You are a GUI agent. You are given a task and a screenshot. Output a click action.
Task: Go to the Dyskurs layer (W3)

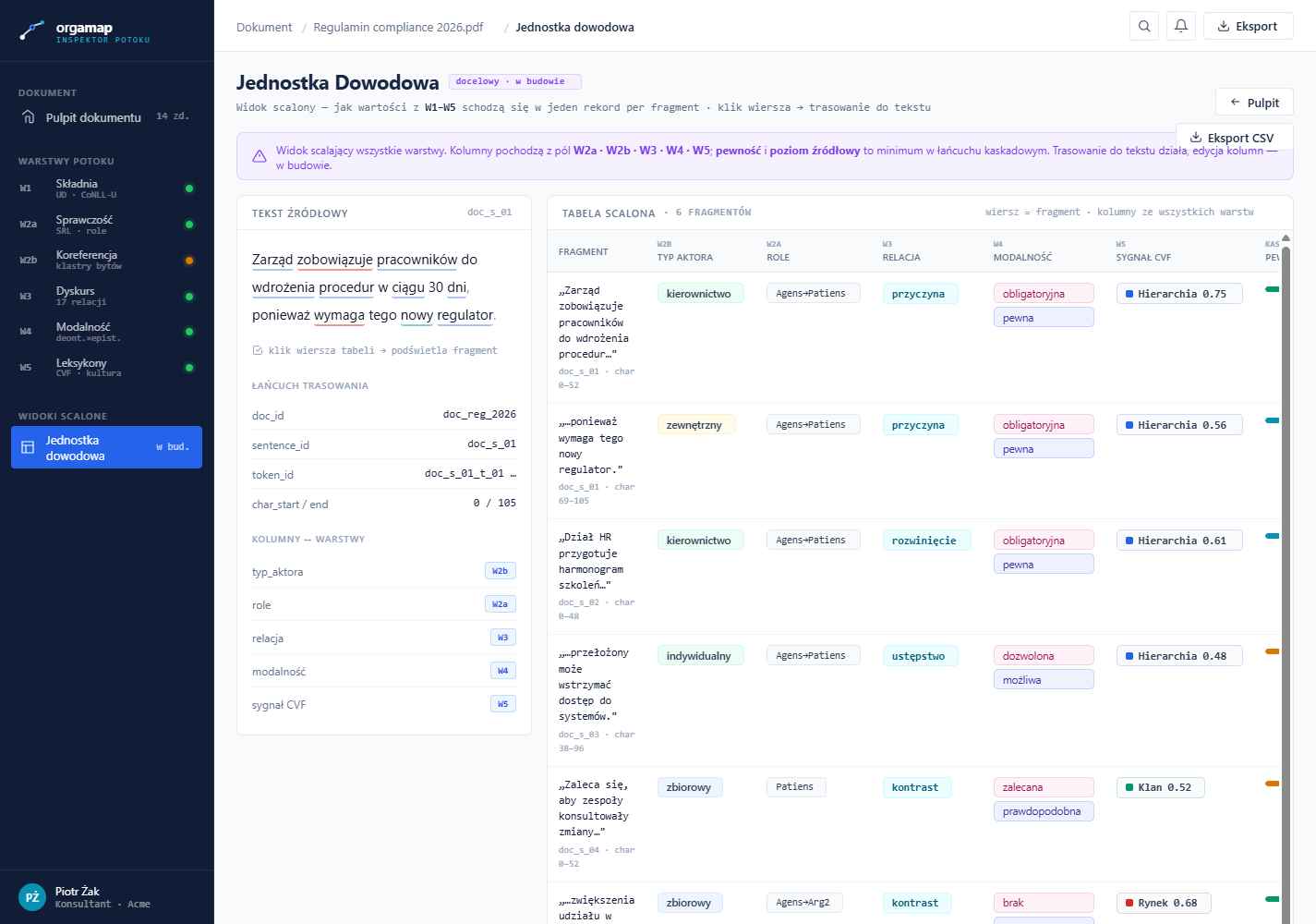[x=106, y=296]
